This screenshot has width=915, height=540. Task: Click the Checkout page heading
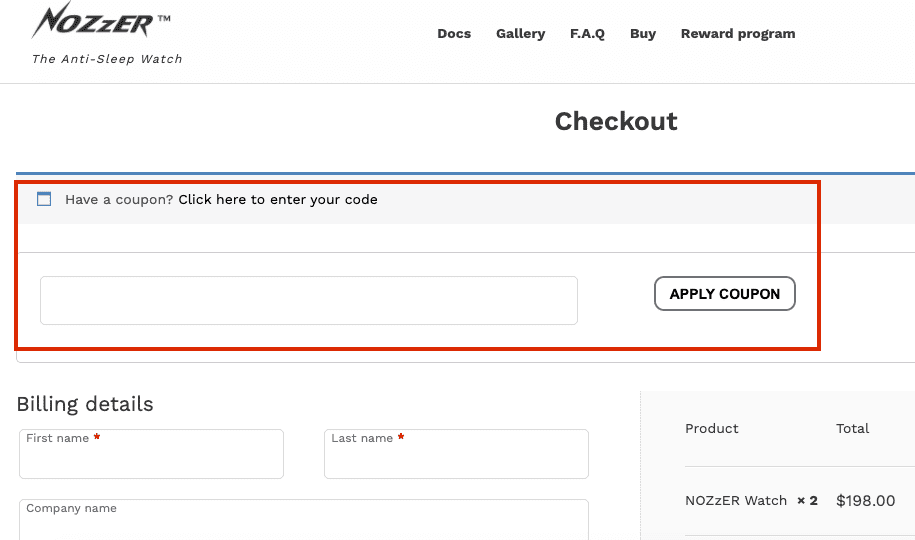click(616, 121)
